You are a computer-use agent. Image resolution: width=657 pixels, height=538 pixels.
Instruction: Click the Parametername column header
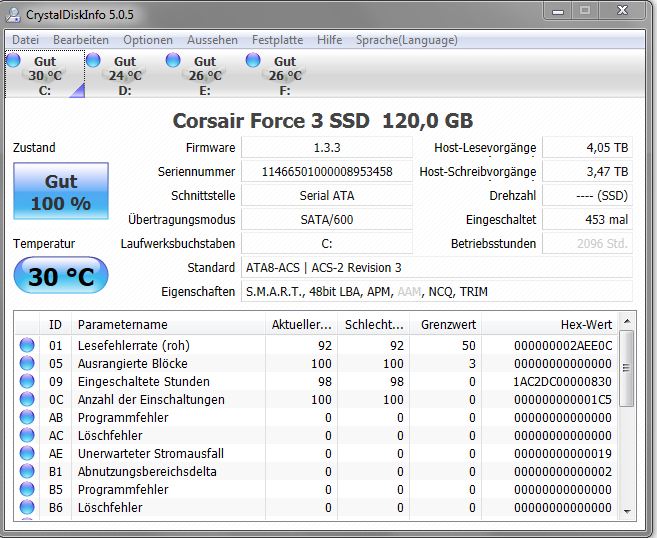coord(168,324)
